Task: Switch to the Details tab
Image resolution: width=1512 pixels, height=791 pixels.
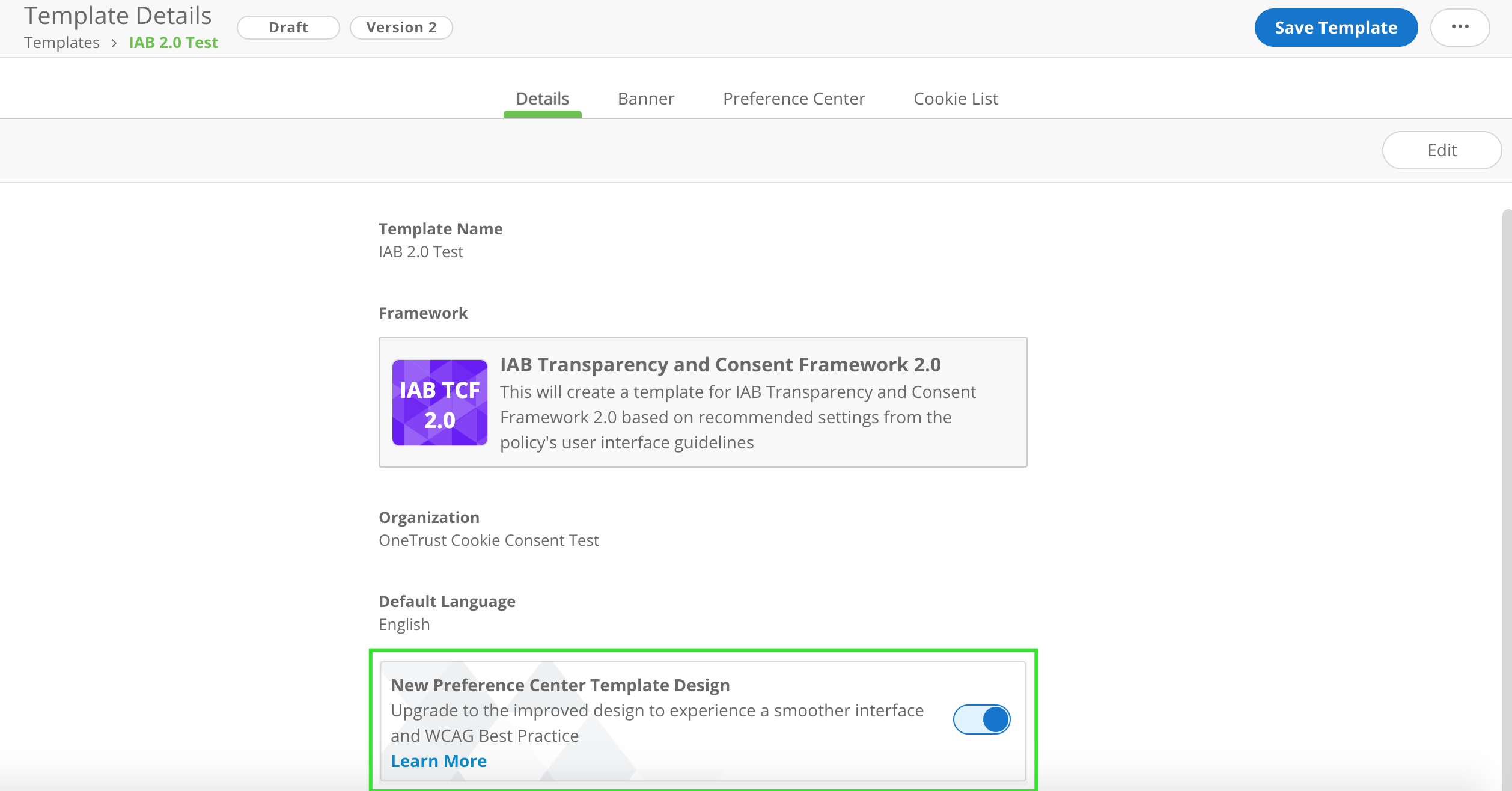Action: point(542,99)
